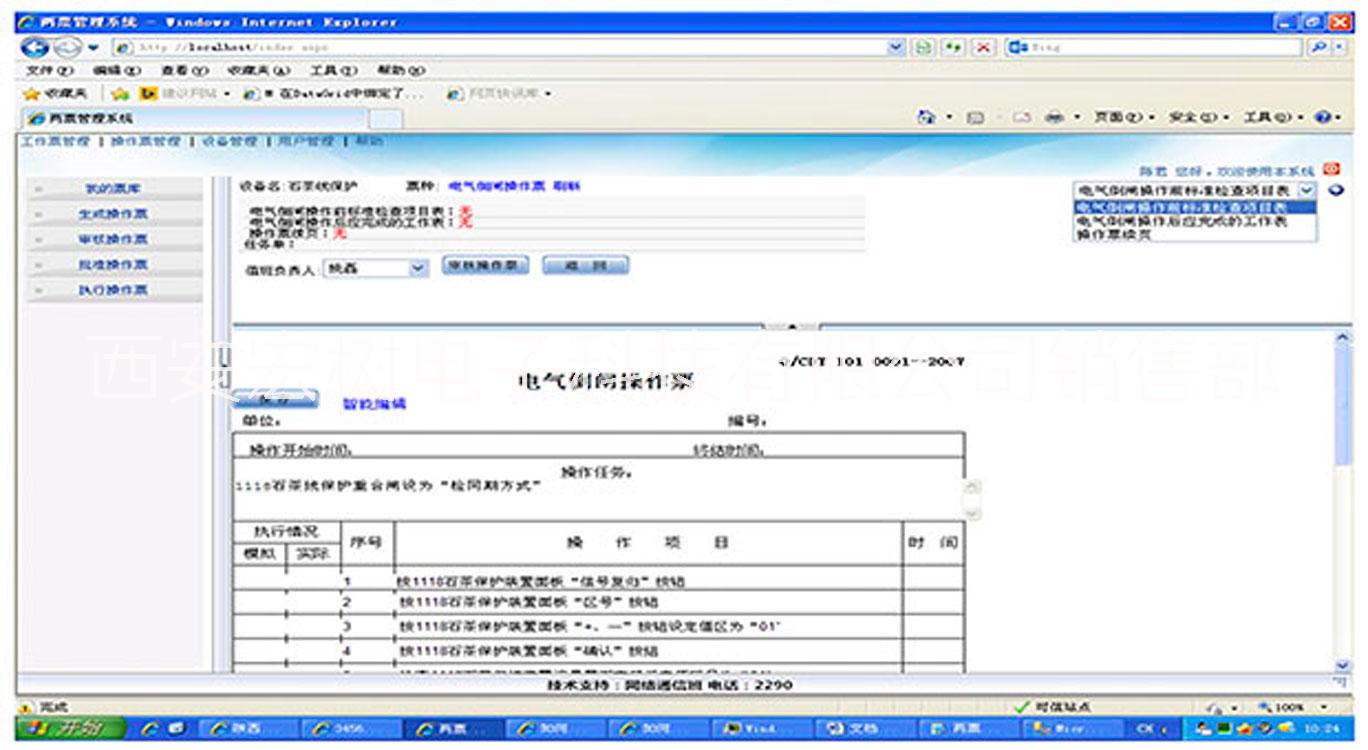Image resolution: width=1368 pixels, height=750 pixels.
Task: Open the 工具 menu in the menu bar
Action: (333, 71)
